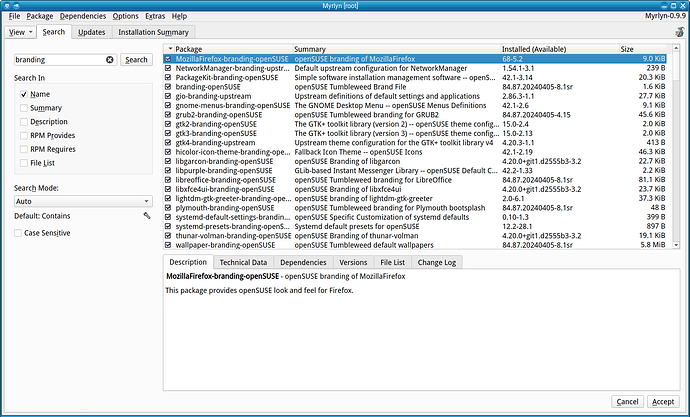Open the Dependencies menu
Viewport: 690px width, 417px height.
click(83, 16)
